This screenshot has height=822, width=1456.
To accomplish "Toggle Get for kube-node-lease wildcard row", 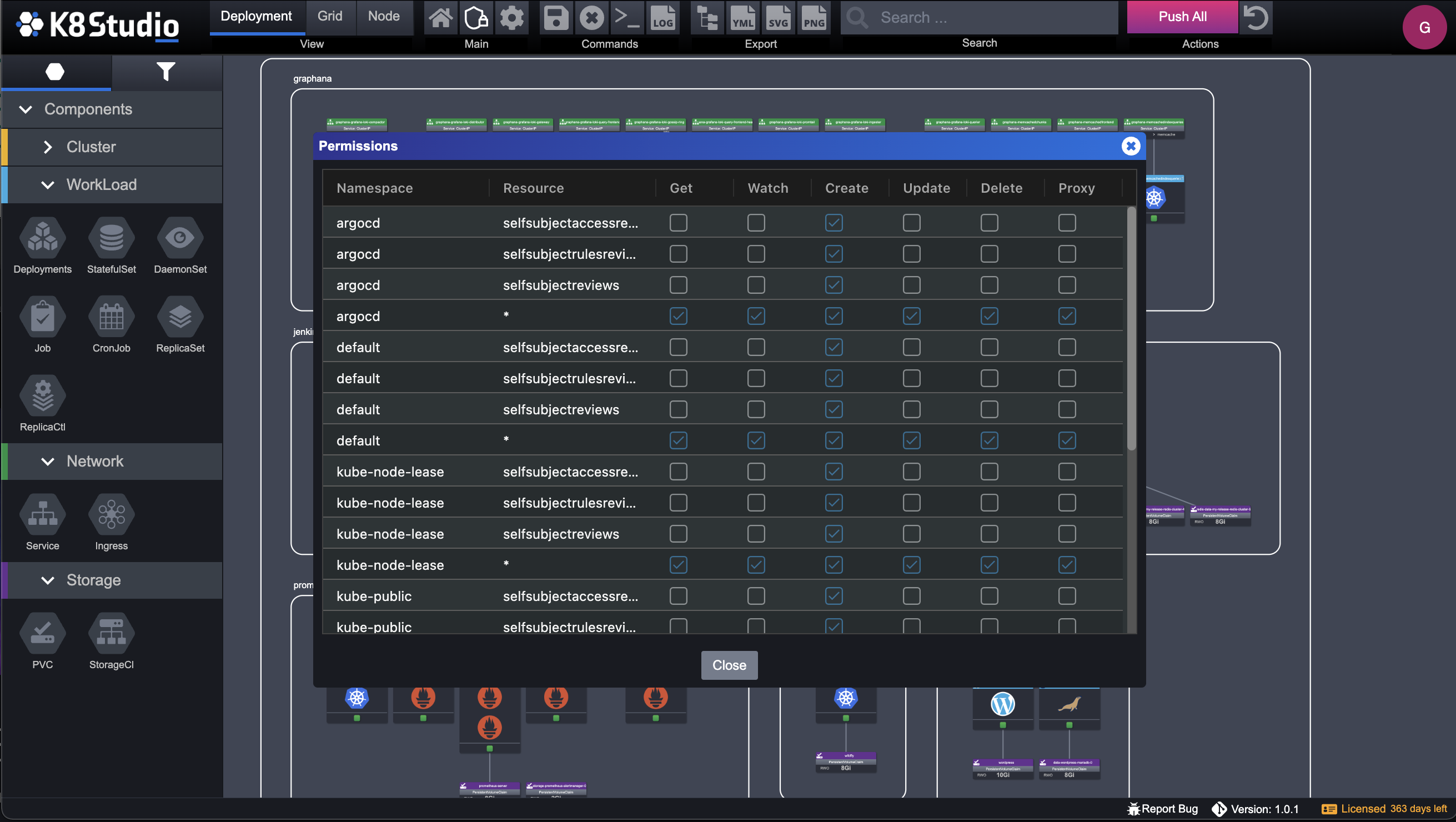I will (x=678, y=565).
